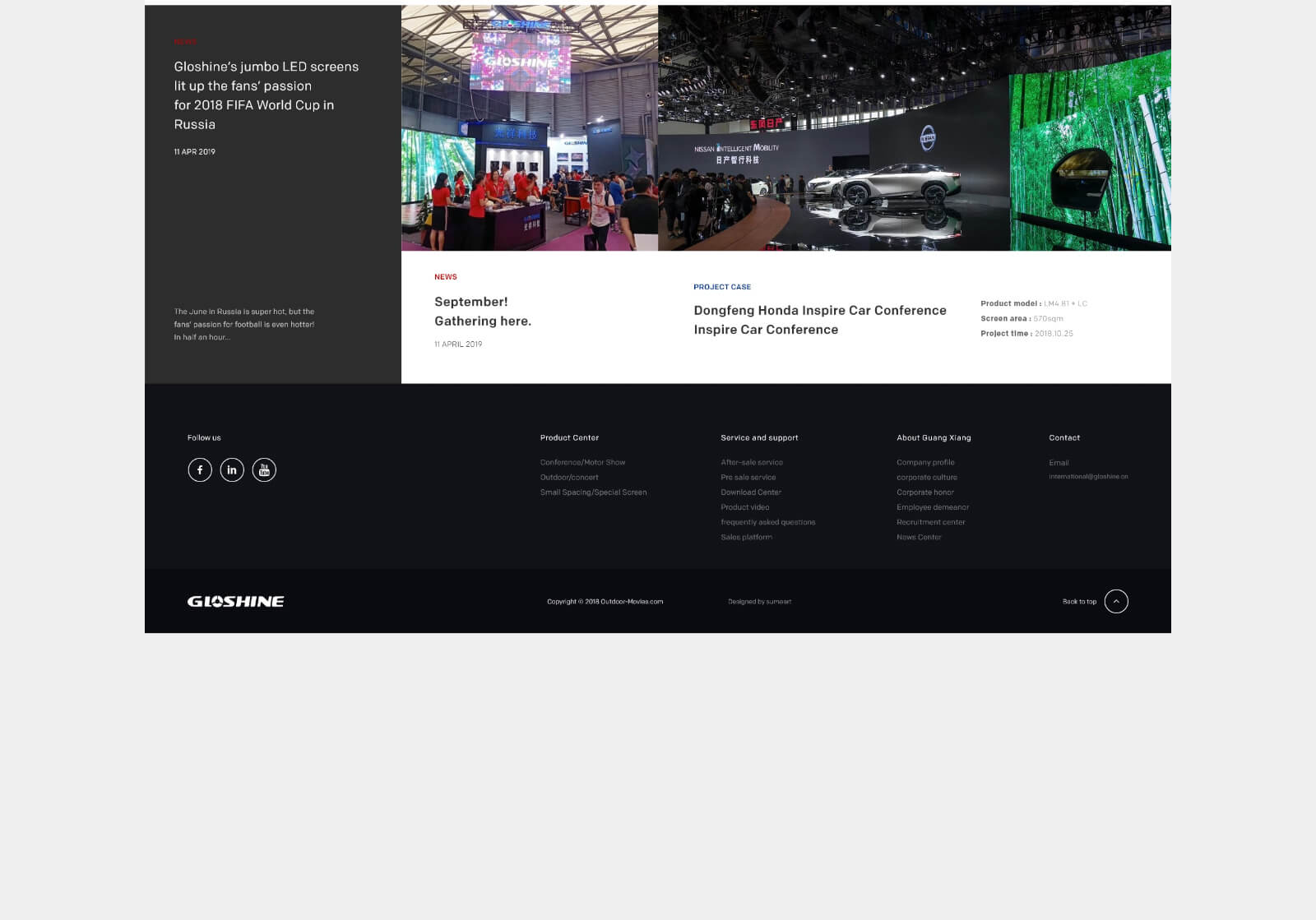This screenshot has width=1316, height=920.
Task: Open the Facebook social icon
Action: point(200,469)
